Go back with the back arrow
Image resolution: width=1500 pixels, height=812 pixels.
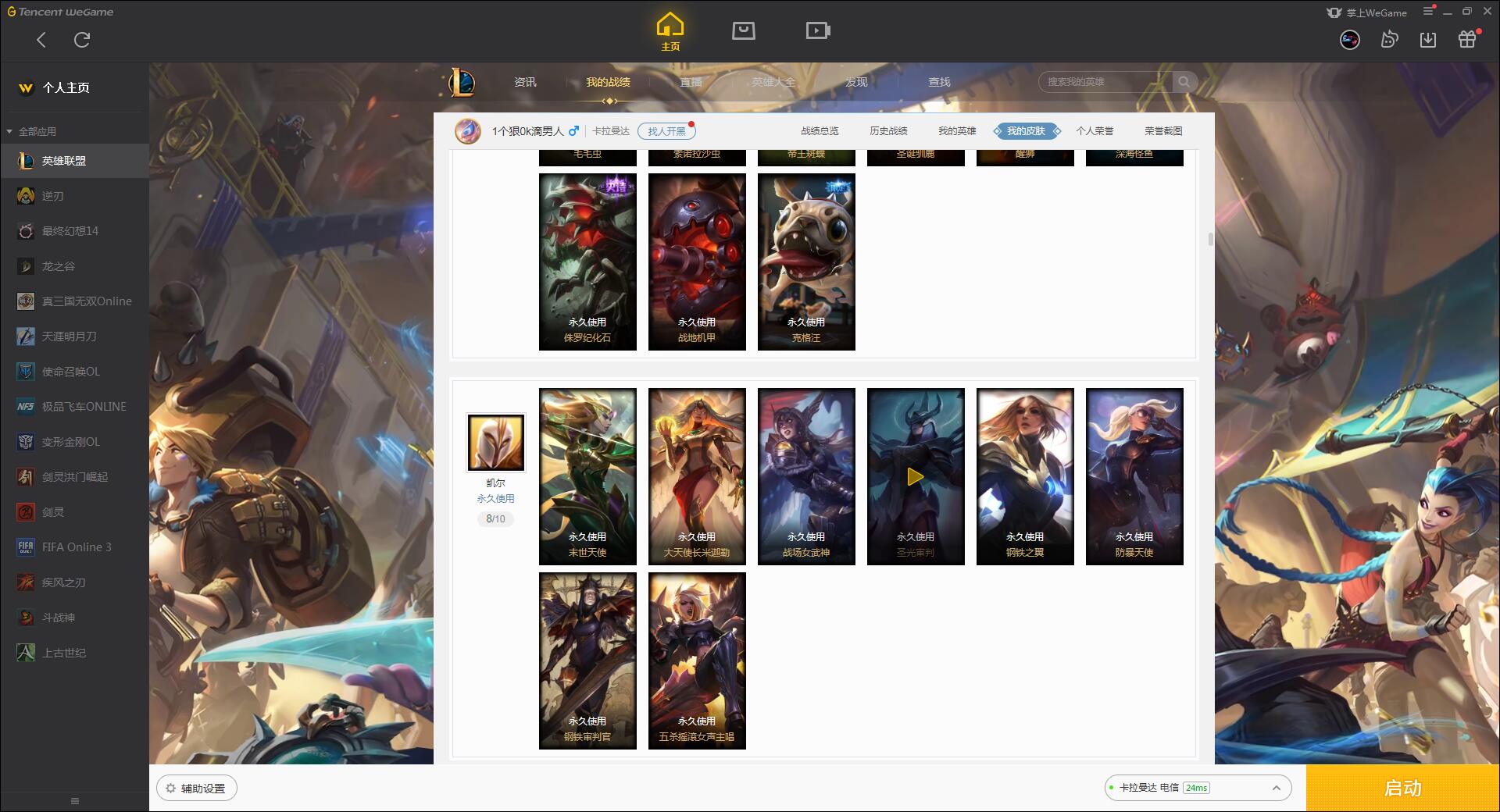click(x=41, y=40)
